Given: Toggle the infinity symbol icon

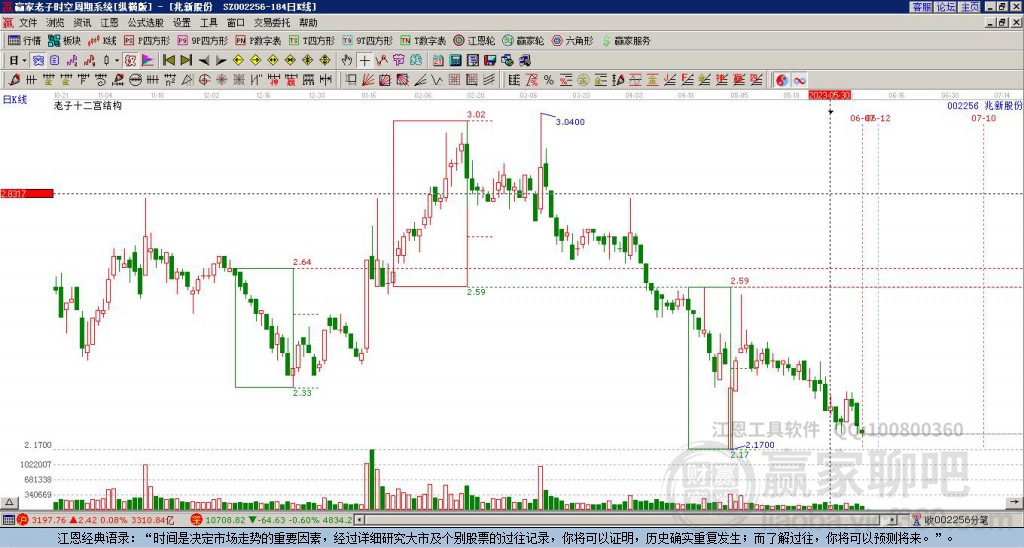Looking at the screenshot, I should 799,80.
